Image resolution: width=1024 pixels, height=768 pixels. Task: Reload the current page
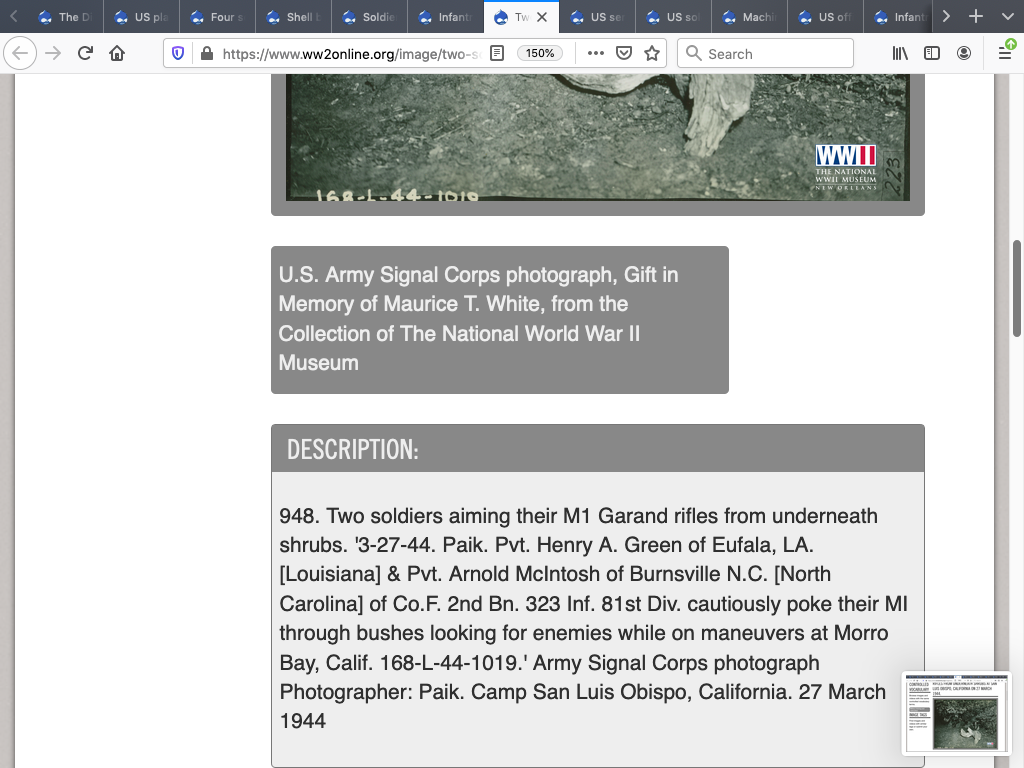pyautogui.click(x=85, y=54)
